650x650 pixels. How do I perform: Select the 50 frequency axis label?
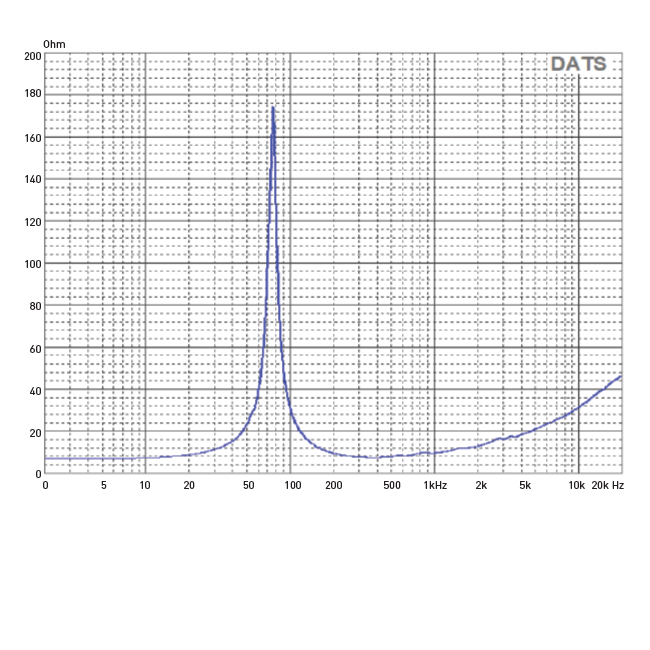pos(248,485)
